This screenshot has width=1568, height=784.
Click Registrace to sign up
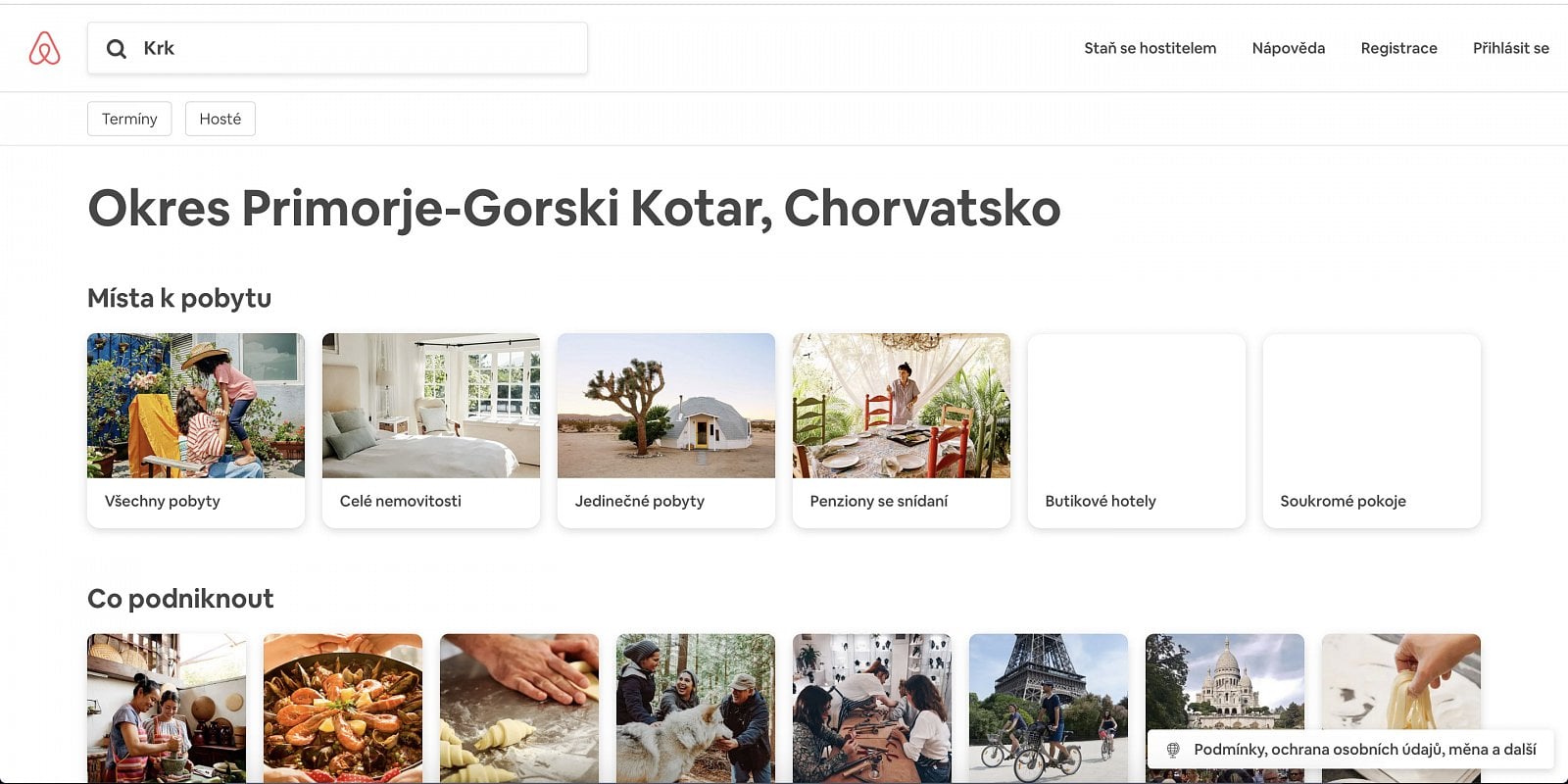(x=1398, y=48)
